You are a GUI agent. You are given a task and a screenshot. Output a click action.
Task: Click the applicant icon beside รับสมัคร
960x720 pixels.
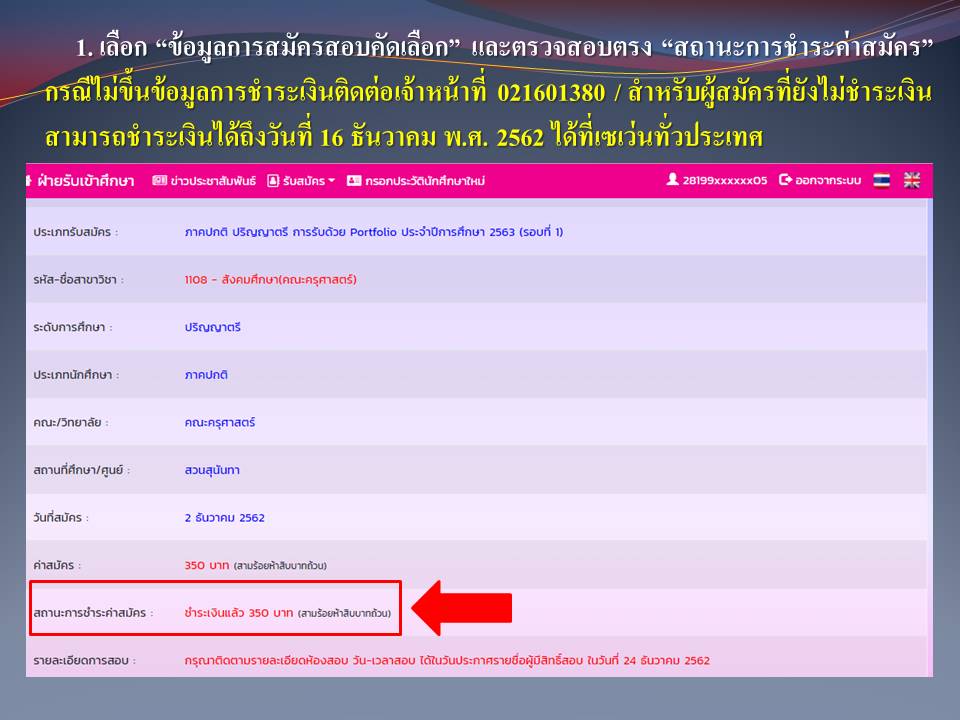(x=272, y=181)
